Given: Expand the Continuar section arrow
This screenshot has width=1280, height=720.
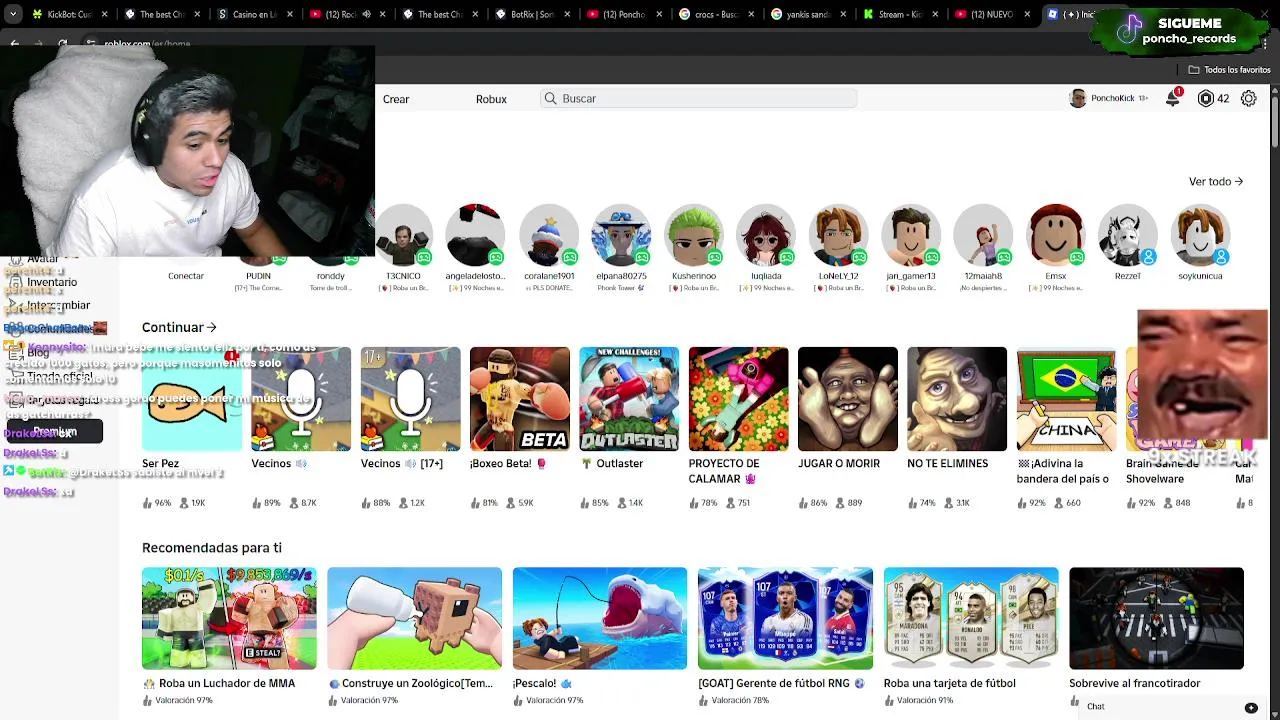Looking at the screenshot, I should [x=211, y=327].
